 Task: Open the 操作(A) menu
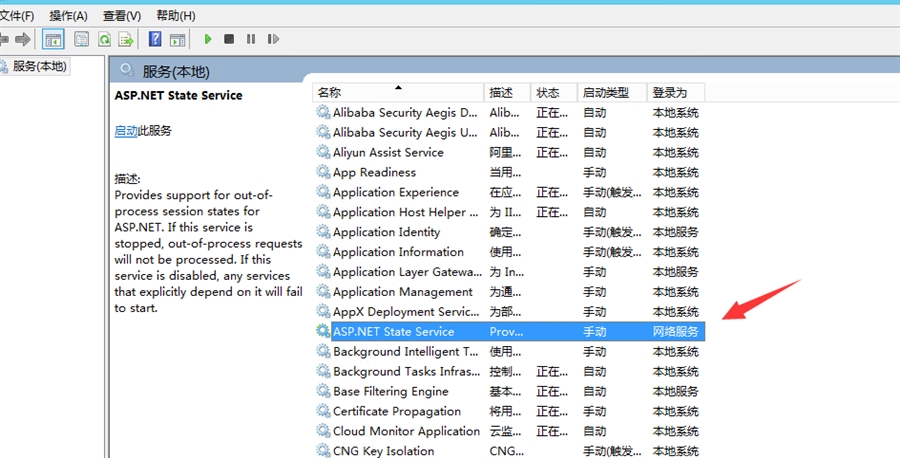coord(68,16)
